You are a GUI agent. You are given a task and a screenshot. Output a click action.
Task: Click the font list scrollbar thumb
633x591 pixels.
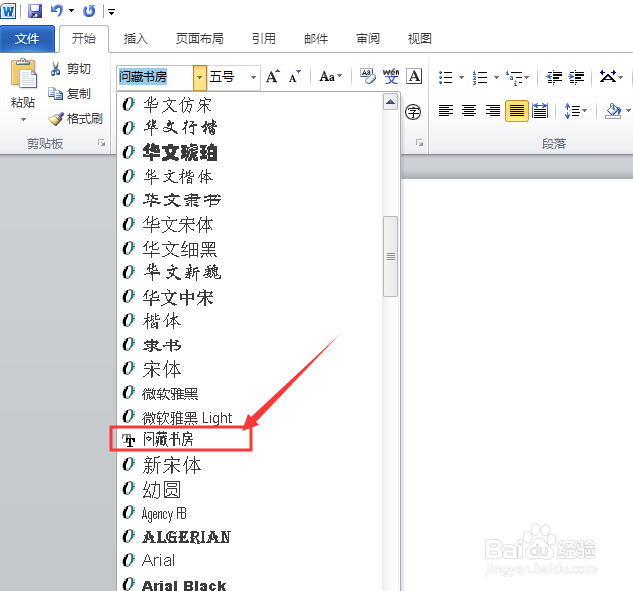(390, 256)
